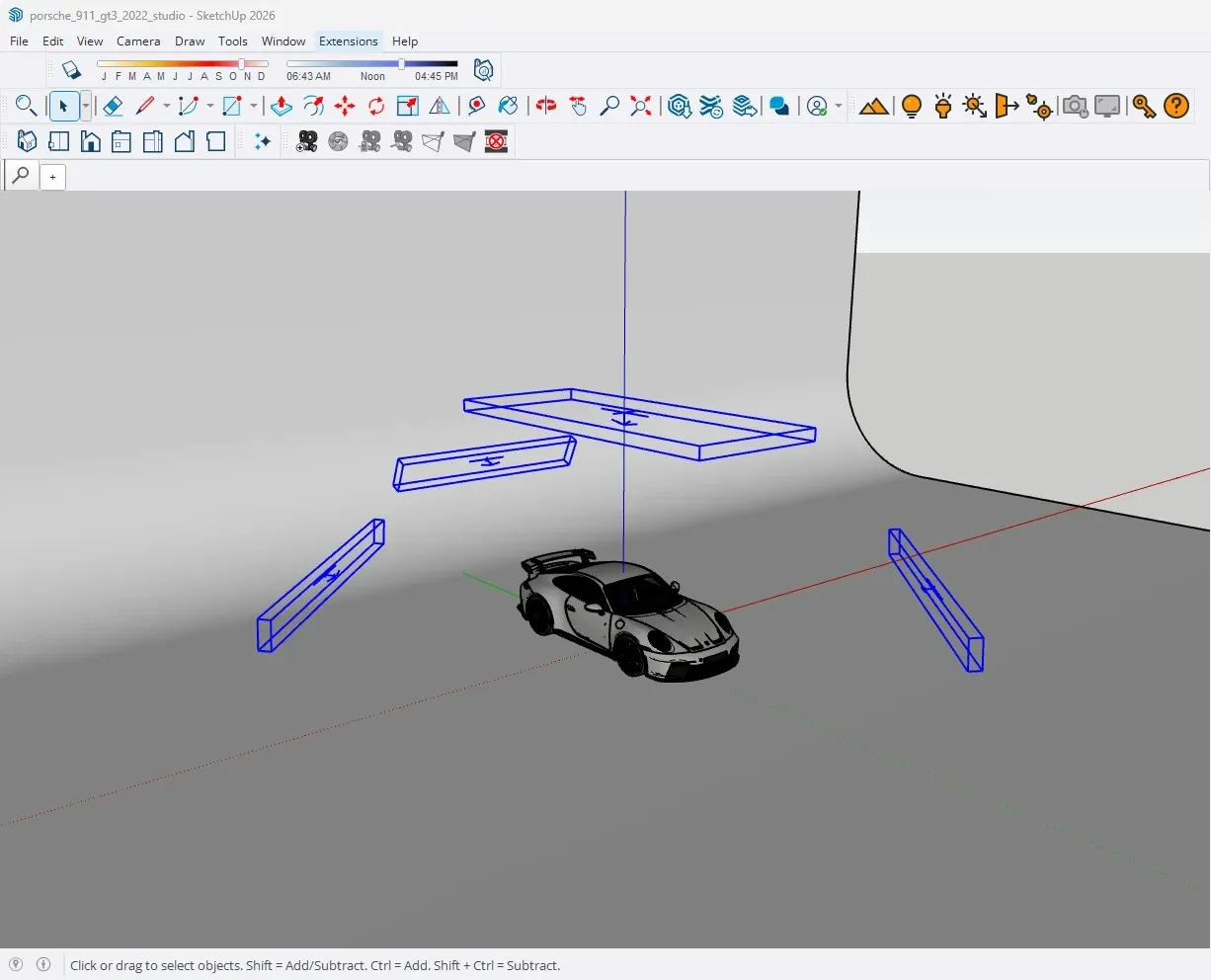
Task: Open the orange question mark help
Action: (x=1176, y=106)
